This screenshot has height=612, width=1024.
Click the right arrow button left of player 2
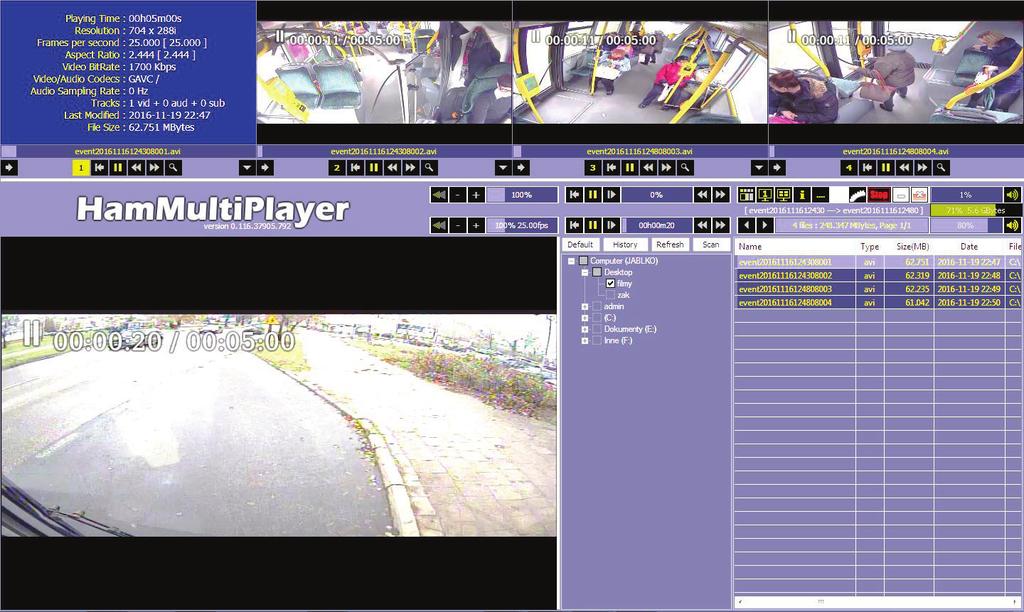[x=265, y=168]
